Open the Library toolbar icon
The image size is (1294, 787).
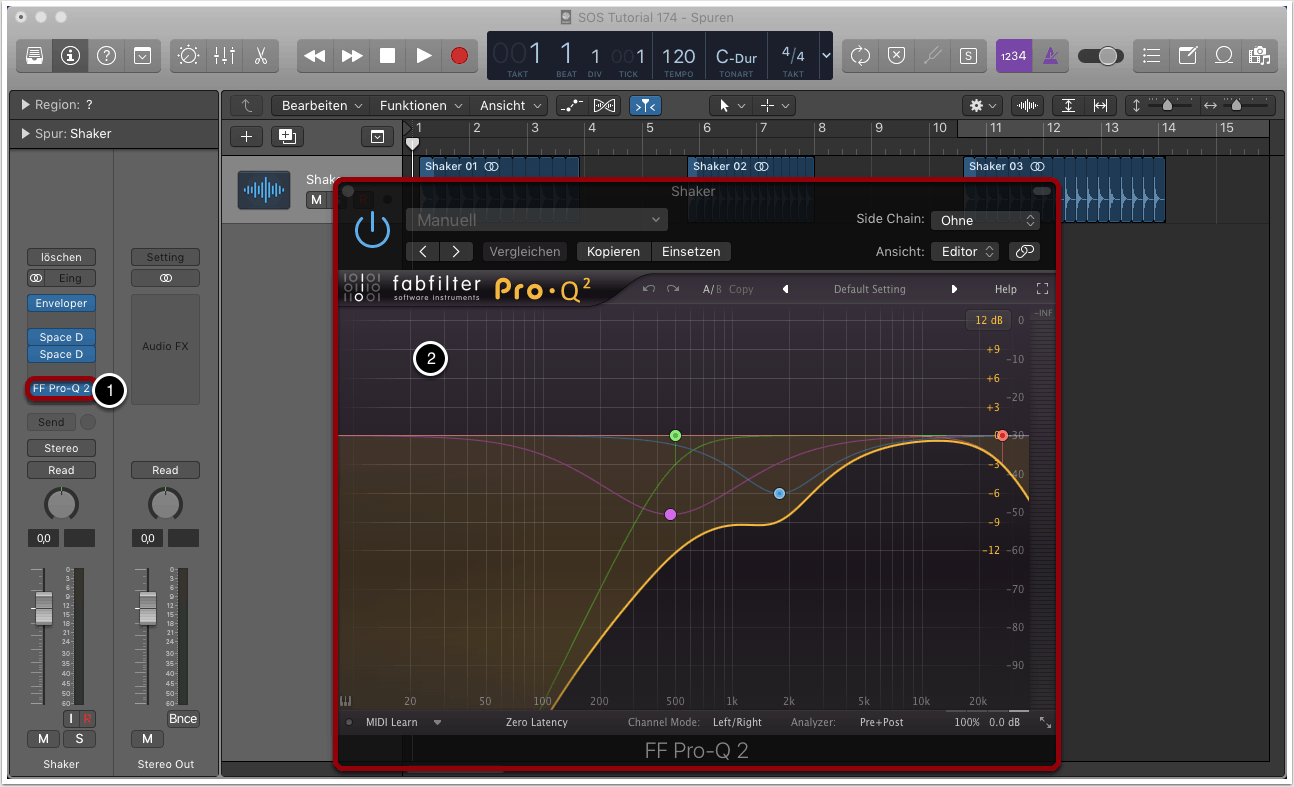(x=35, y=56)
